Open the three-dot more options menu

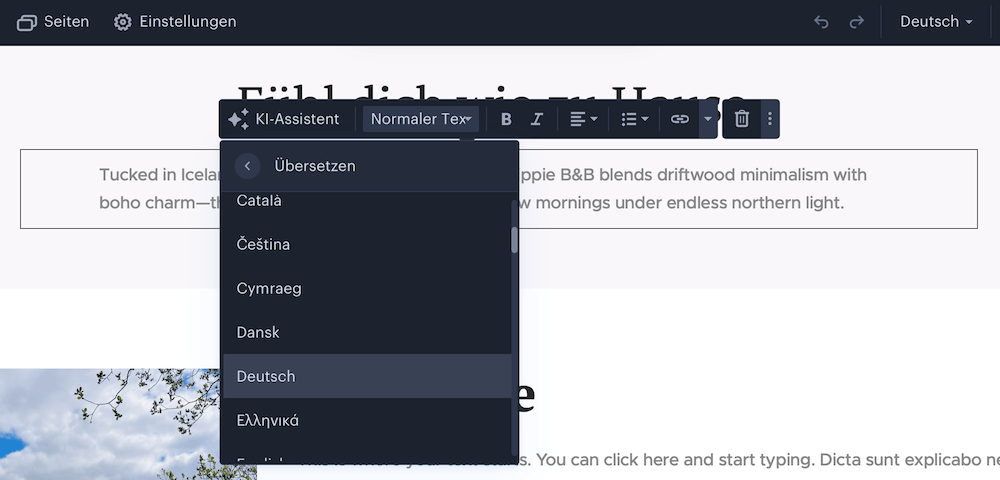click(x=770, y=119)
